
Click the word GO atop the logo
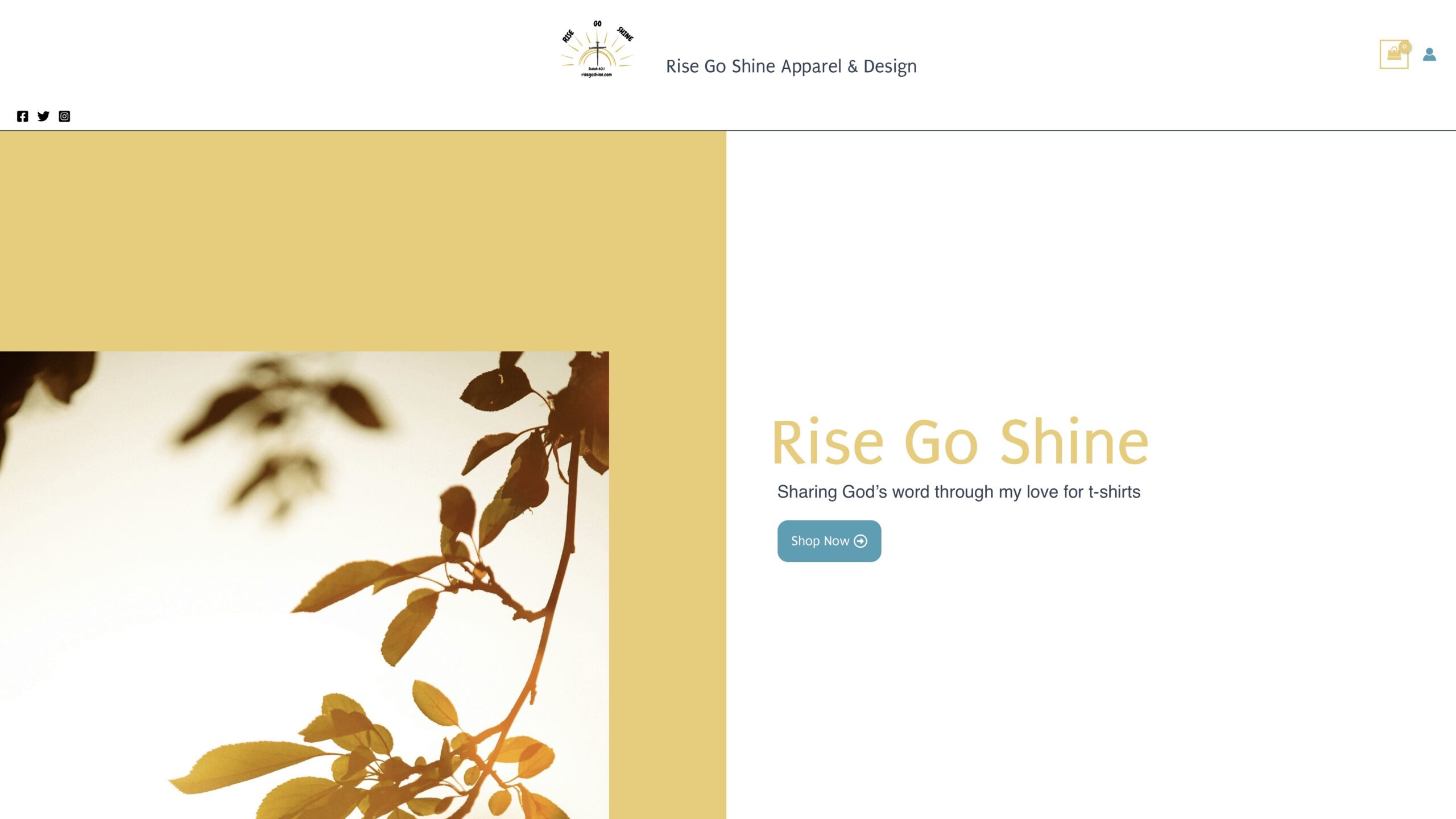[597, 23]
